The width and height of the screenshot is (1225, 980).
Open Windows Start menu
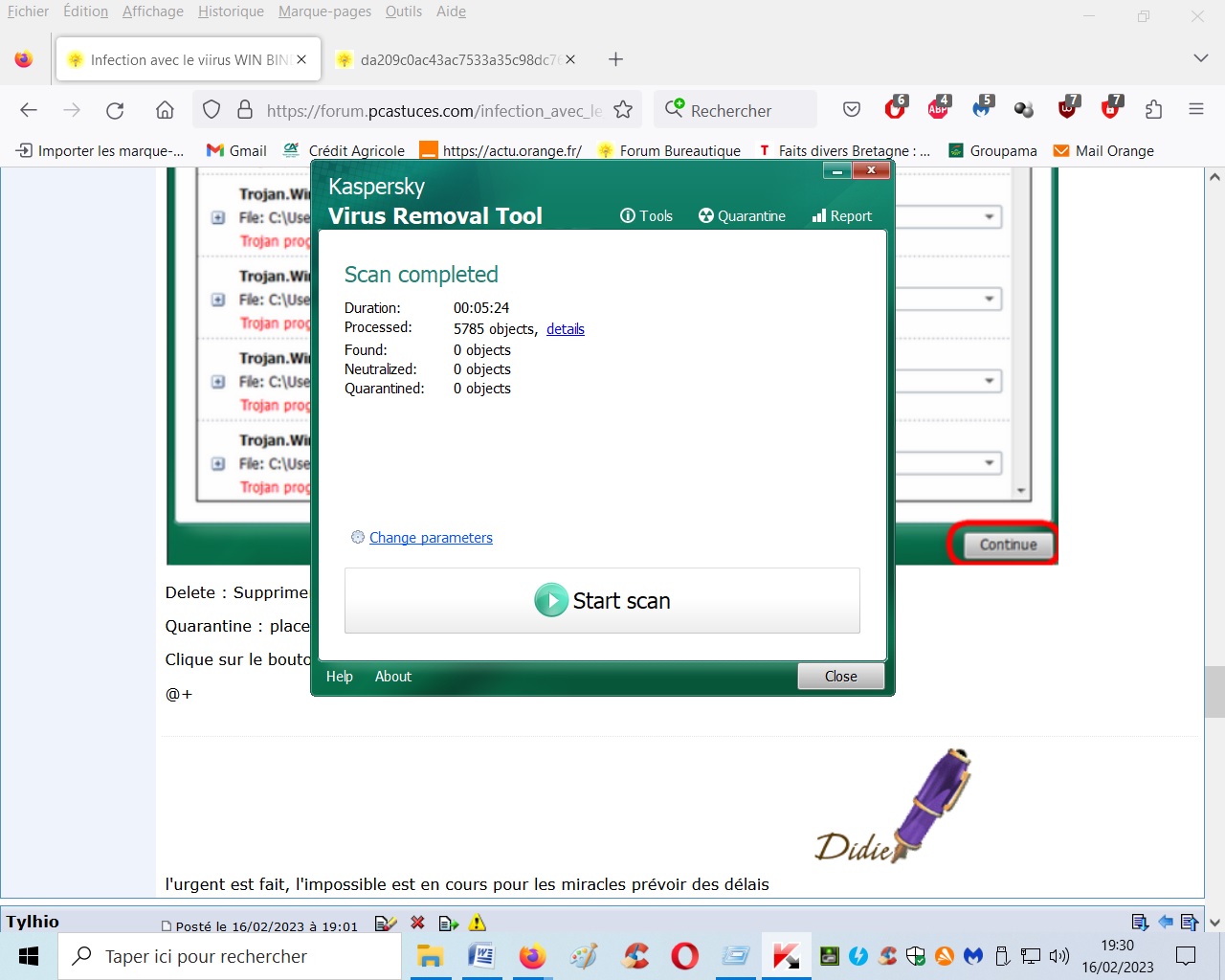click(29, 956)
